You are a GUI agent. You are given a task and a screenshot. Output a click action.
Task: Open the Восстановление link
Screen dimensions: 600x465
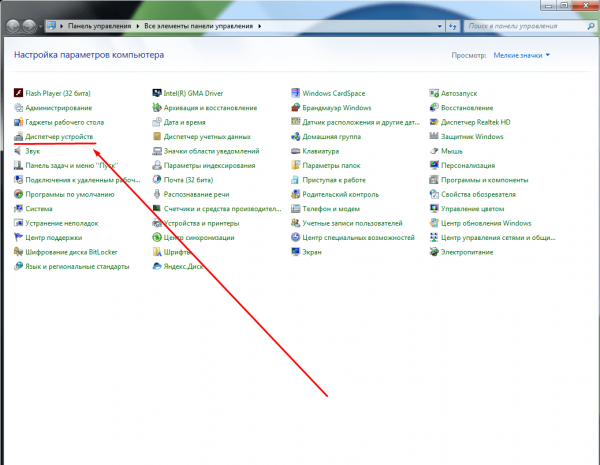467,108
